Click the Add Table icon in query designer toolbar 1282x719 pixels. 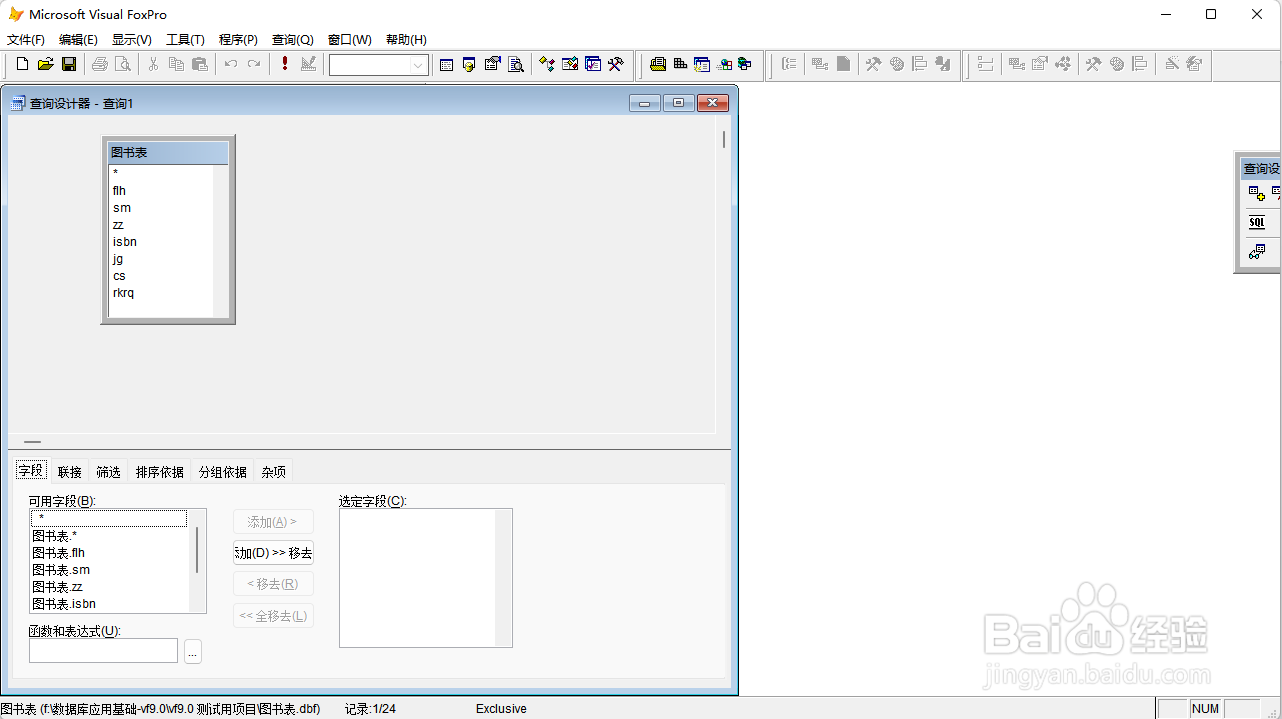pos(1257,194)
